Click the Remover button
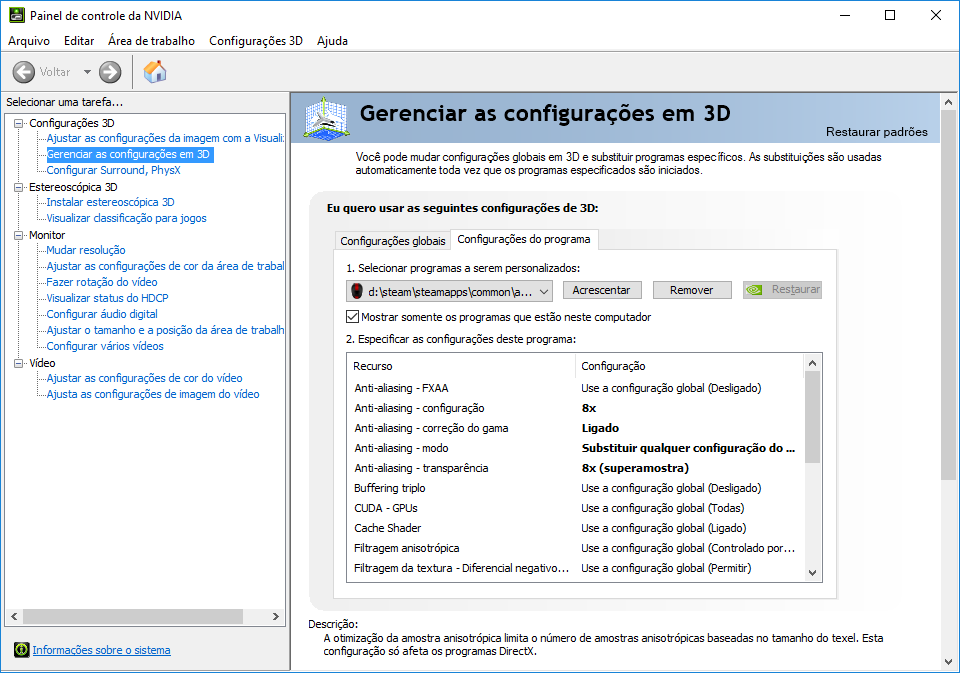 (692, 290)
